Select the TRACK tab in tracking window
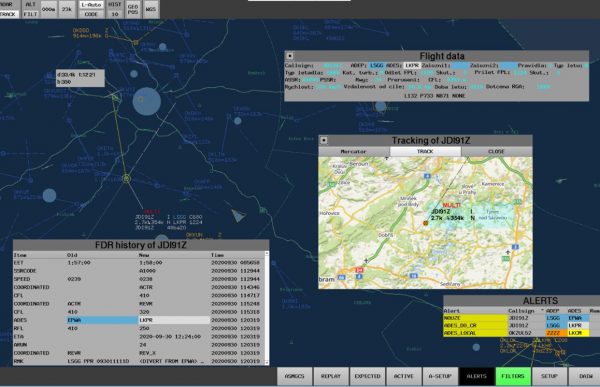600x387 pixels. [426, 152]
